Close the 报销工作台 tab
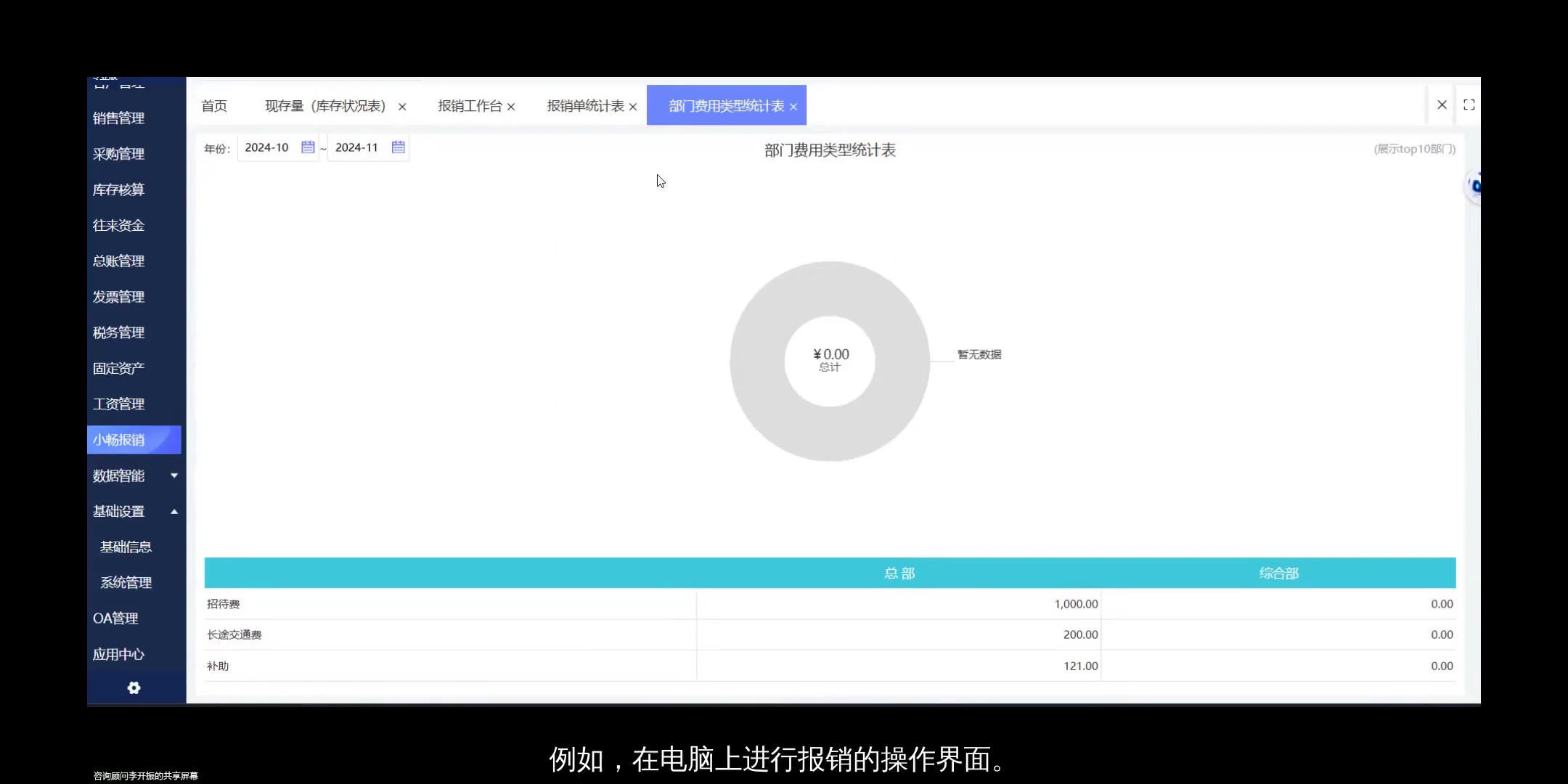 [511, 105]
